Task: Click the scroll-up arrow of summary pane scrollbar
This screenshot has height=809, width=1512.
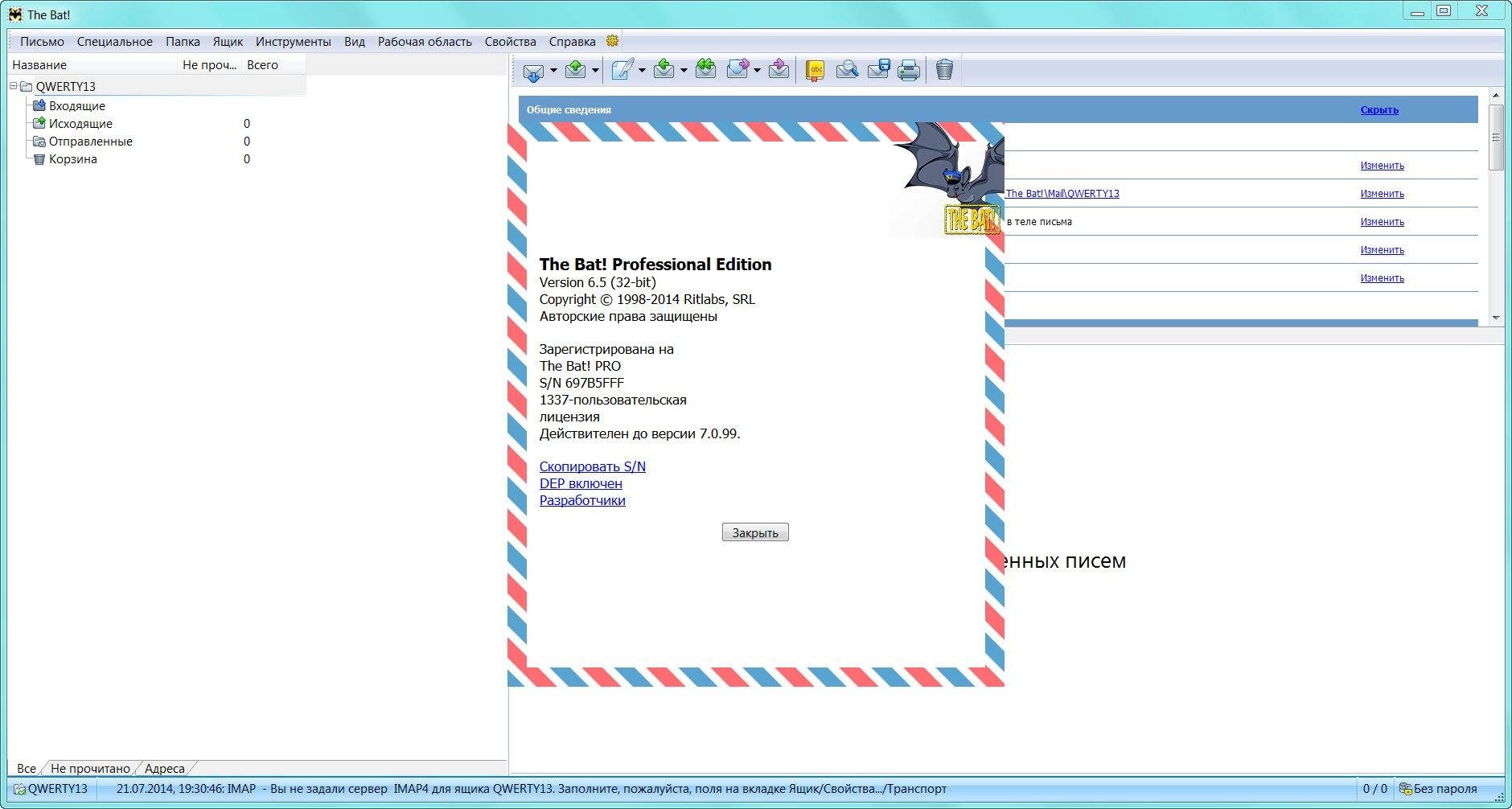Action: (x=1496, y=95)
